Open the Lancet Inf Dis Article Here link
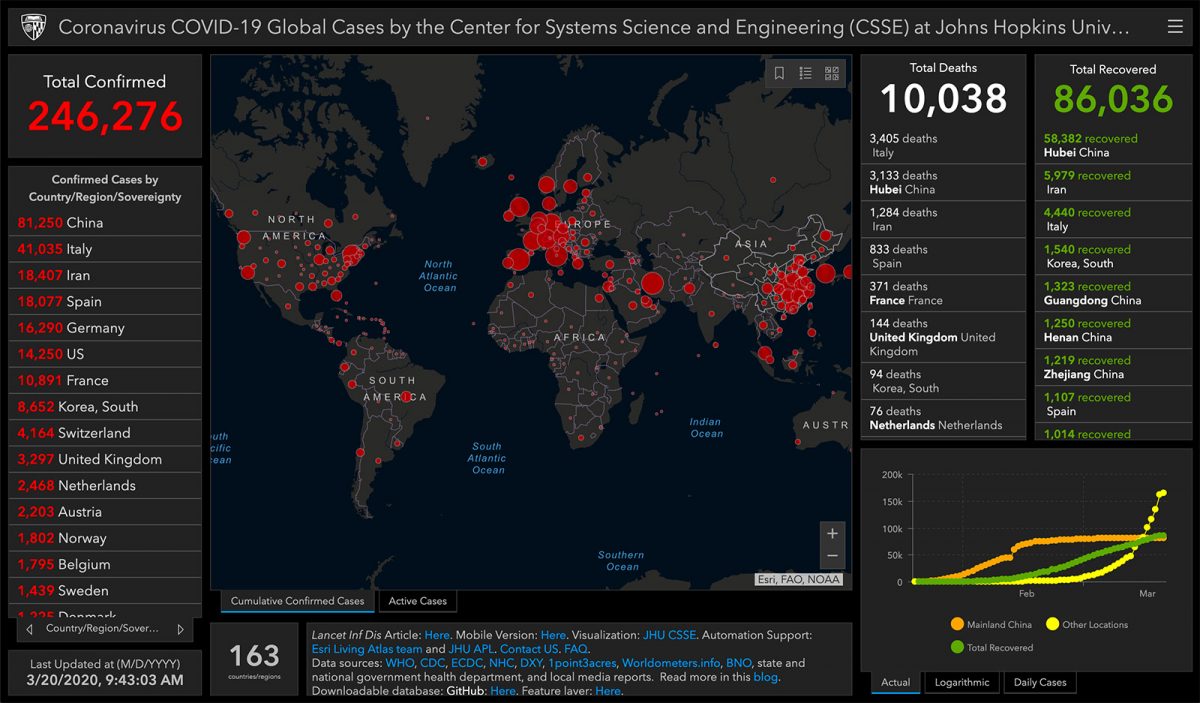The width and height of the screenshot is (1200, 703). pos(437,635)
